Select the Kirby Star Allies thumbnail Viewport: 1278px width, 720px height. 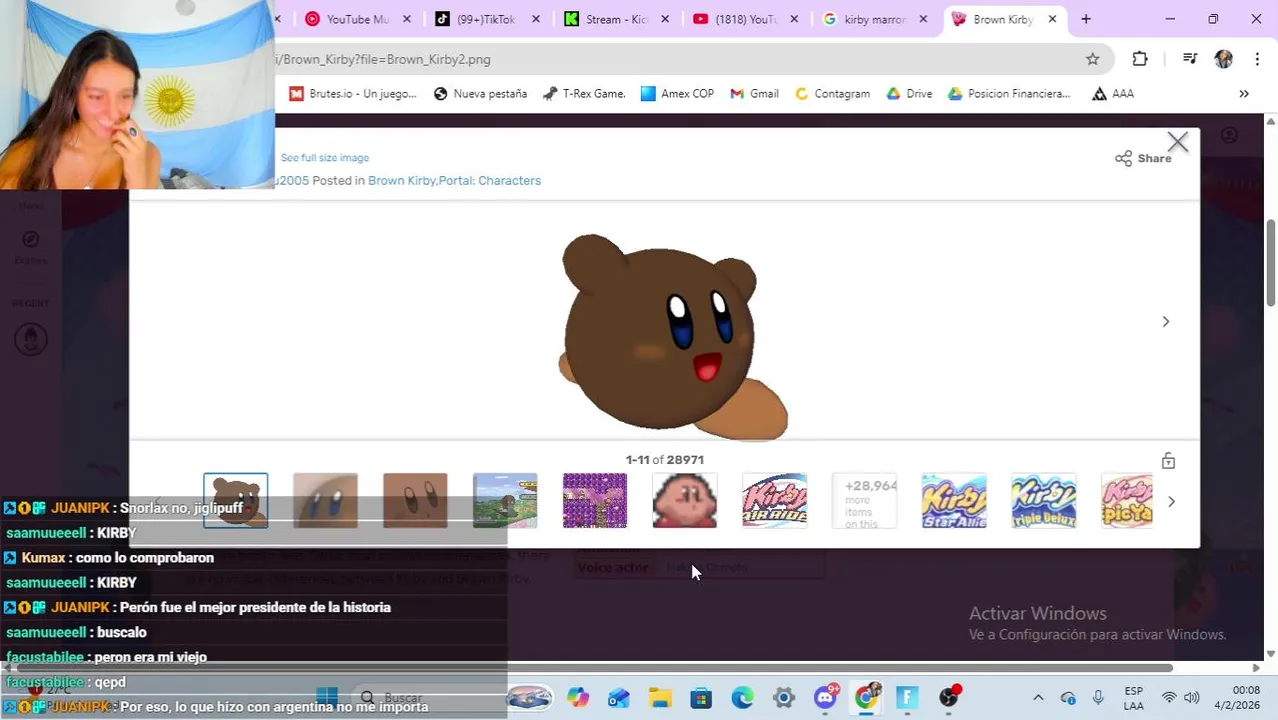954,500
